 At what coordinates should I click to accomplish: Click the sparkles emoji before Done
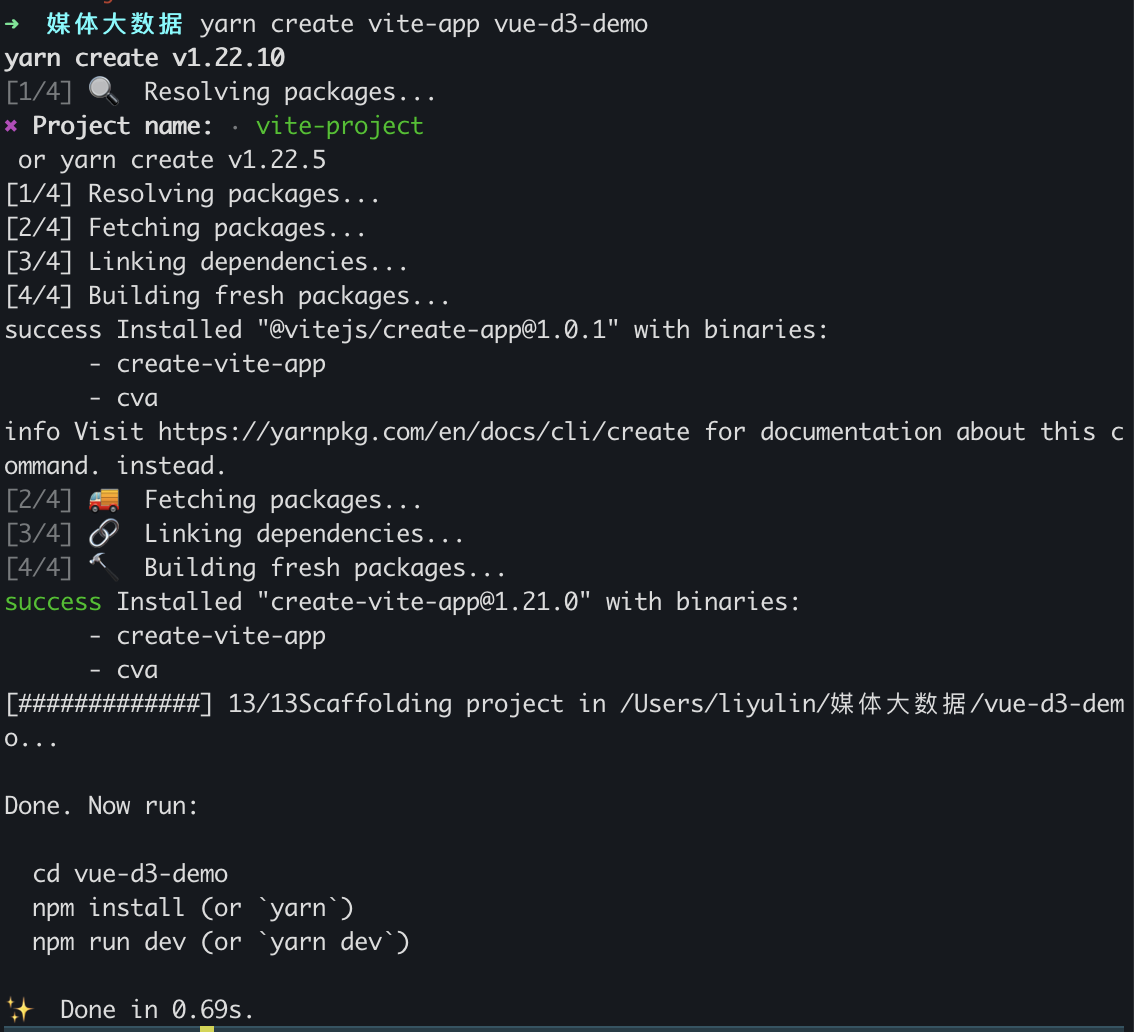(19, 1010)
